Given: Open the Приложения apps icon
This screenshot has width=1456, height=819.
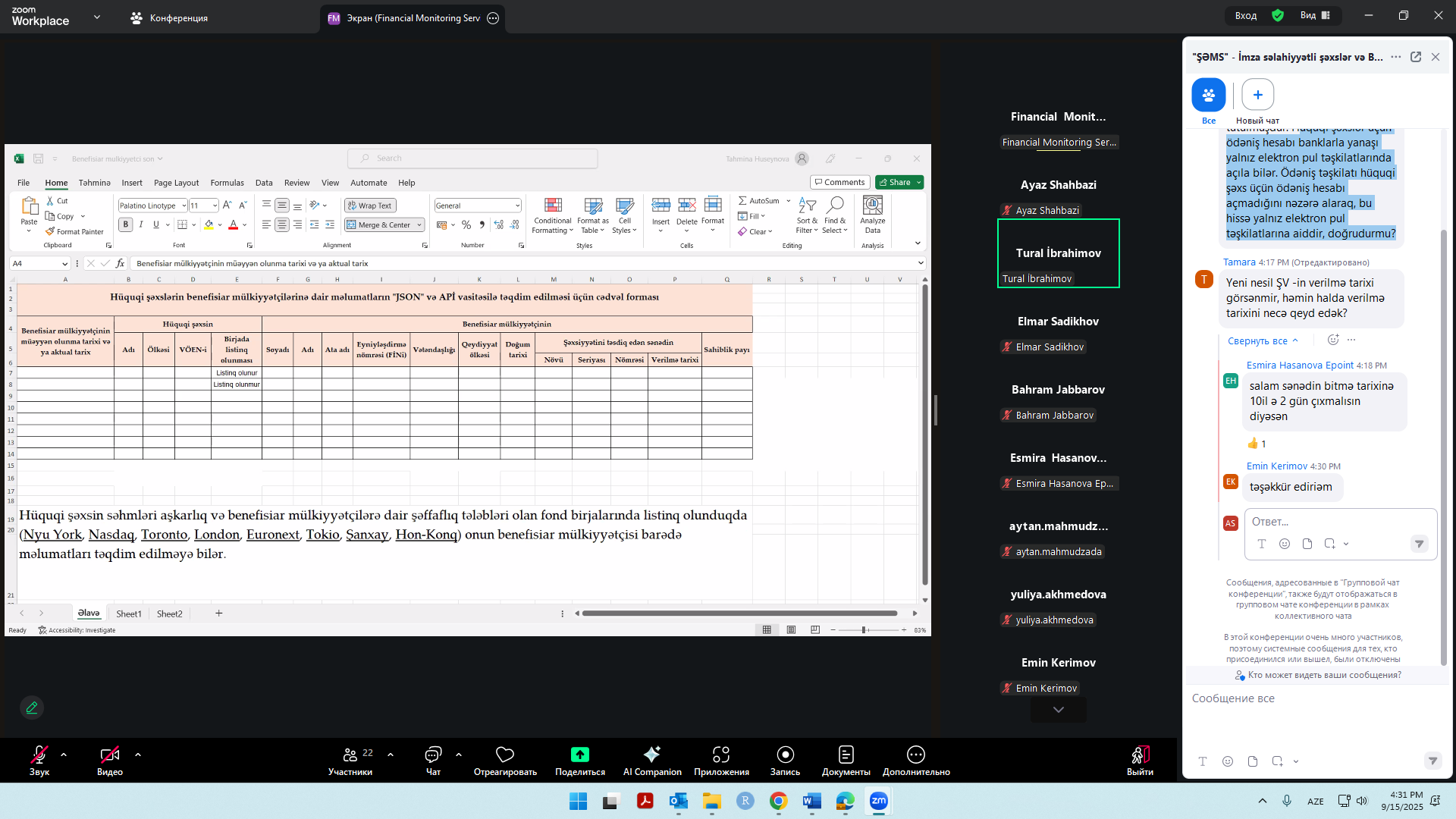Looking at the screenshot, I should pos(721,755).
